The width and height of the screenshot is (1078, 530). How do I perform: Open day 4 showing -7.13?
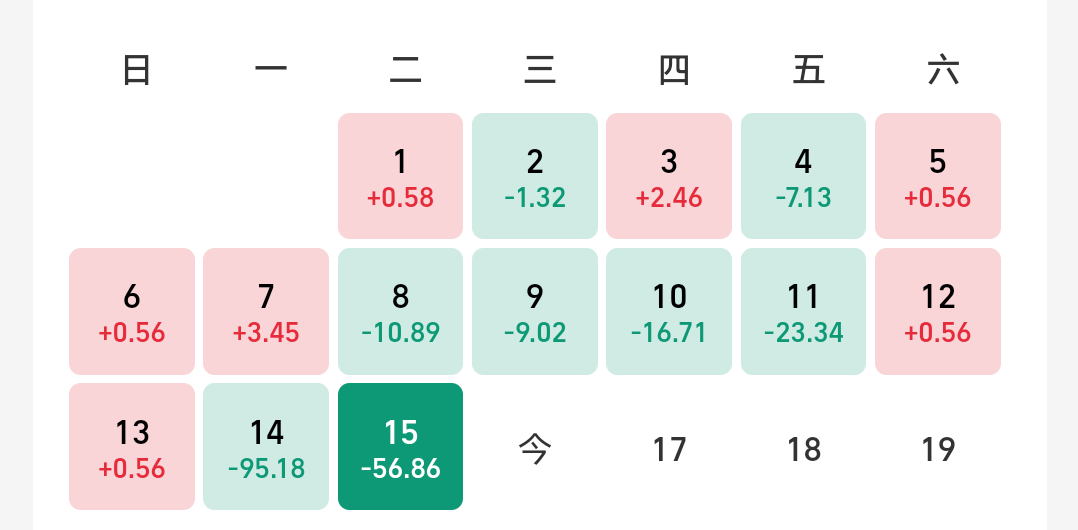coord(803,176)
